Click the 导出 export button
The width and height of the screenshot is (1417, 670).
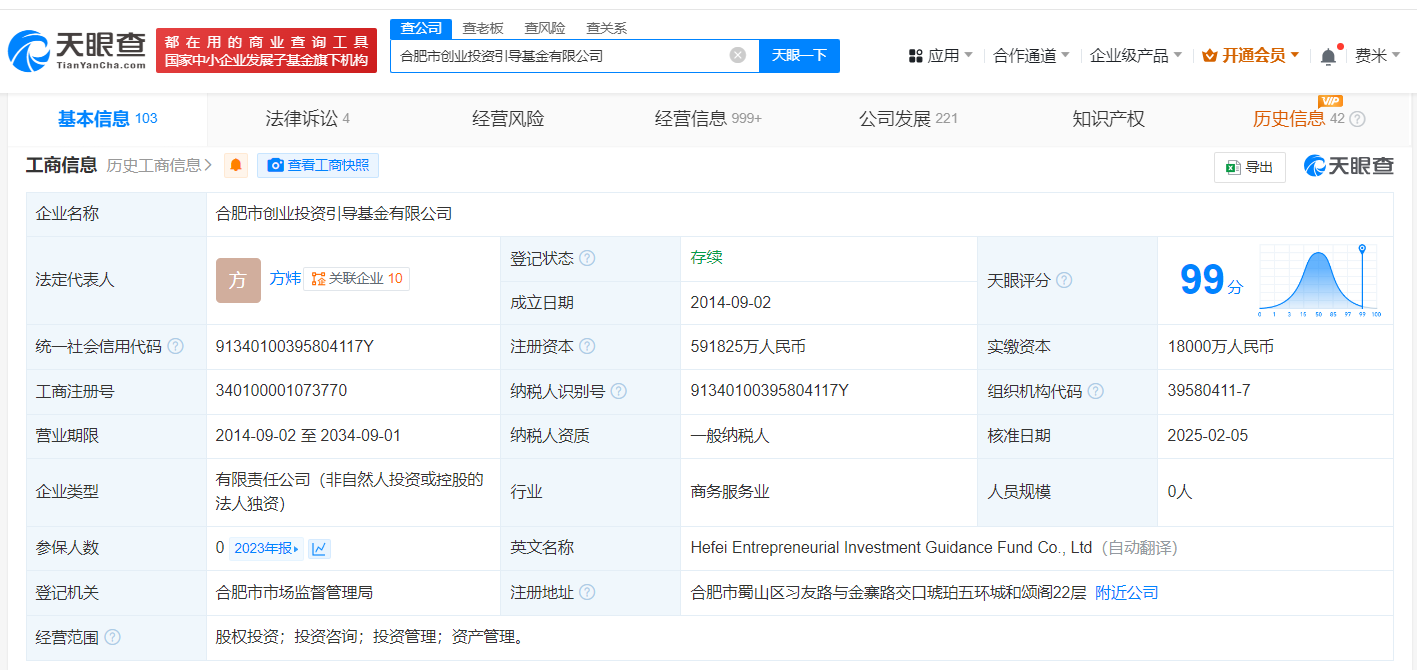point(1249,167)
